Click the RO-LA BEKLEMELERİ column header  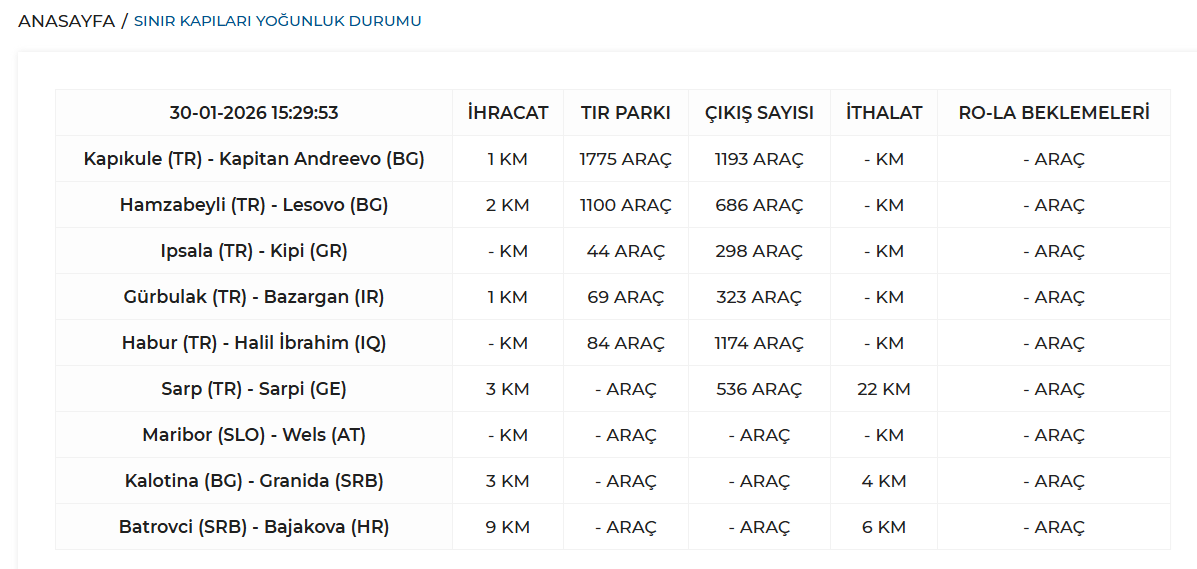pos(1054,113)
